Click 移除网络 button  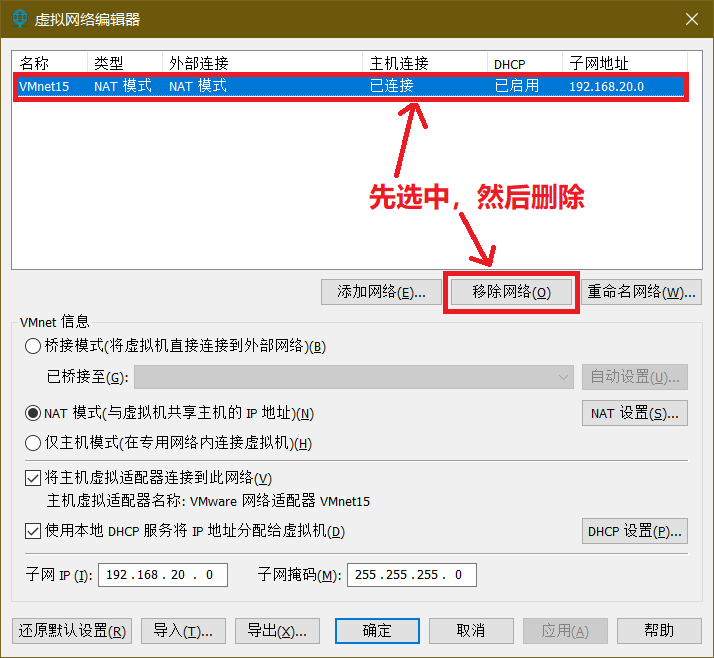pyautogui.click(x=510, y=292)
